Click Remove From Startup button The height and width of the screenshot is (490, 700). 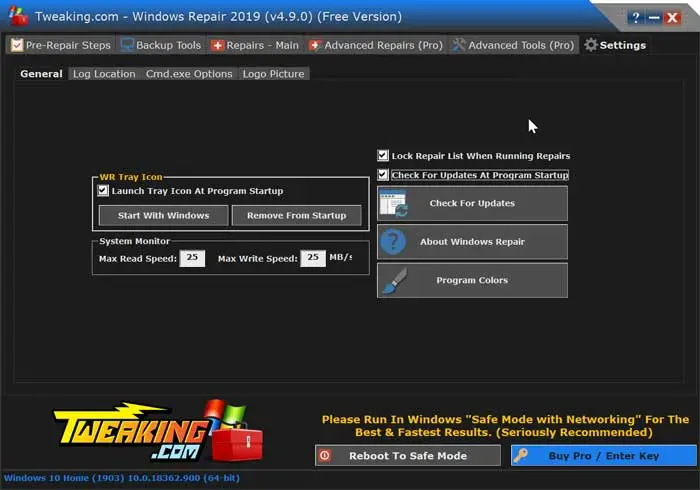click(x=296, y=216)
